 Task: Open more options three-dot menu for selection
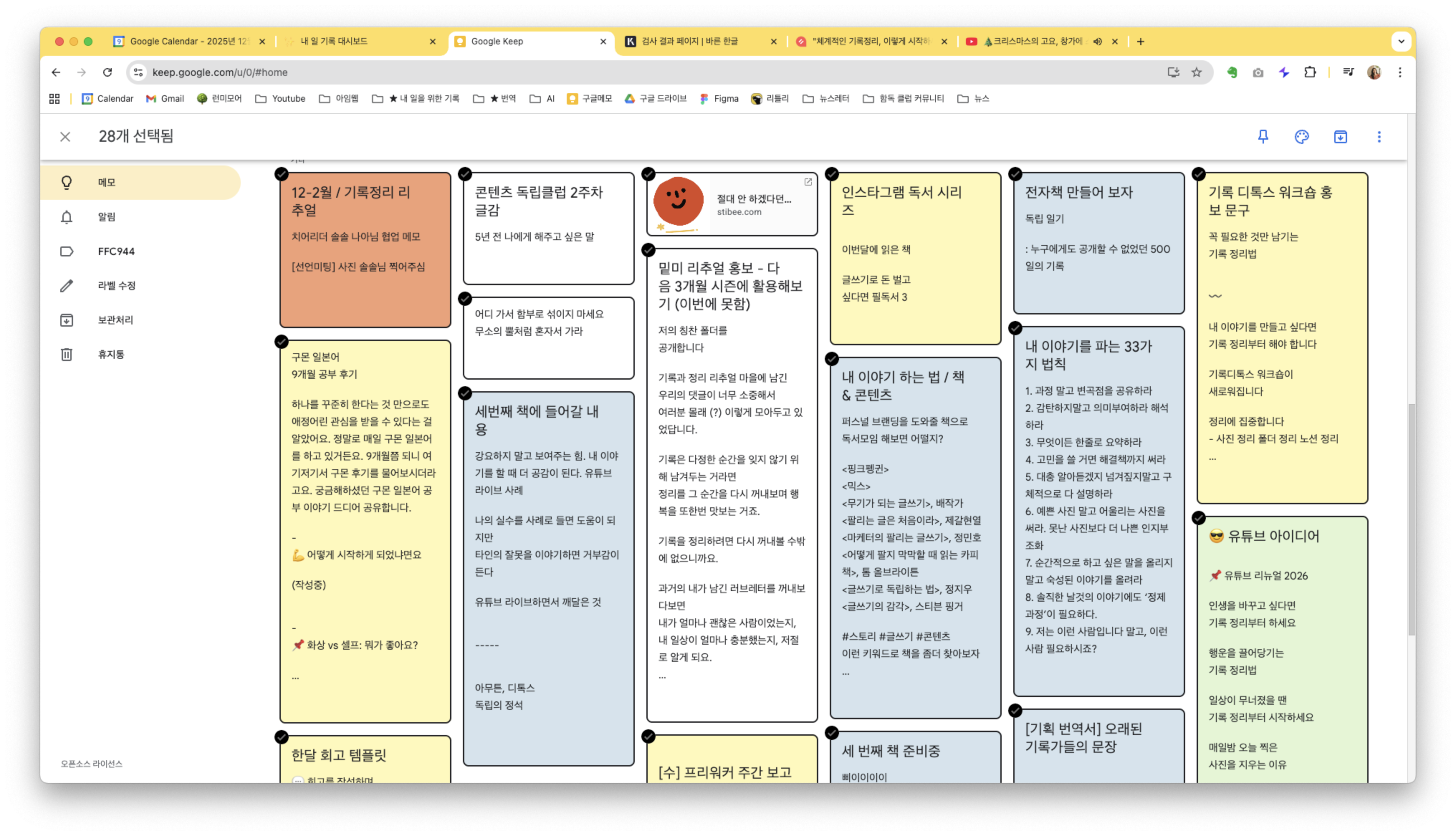[x=1379, y=137]
